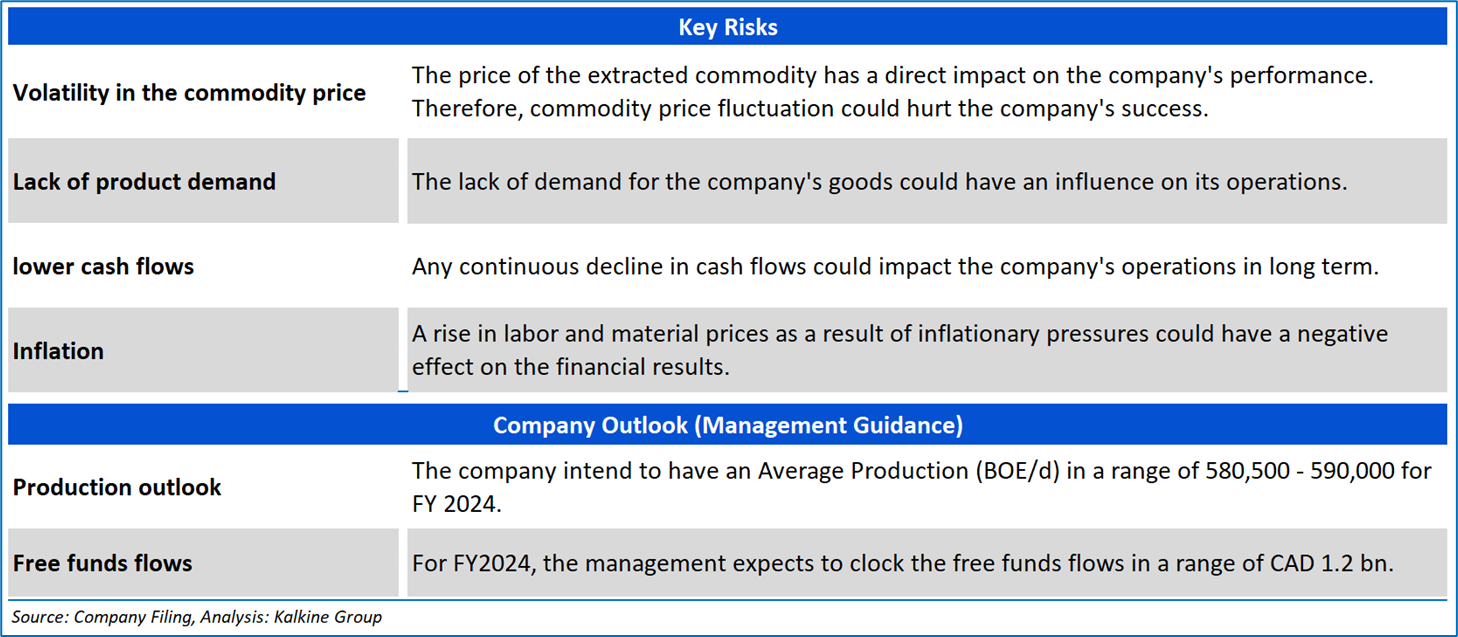Screen dimensions: 1458x637
Task: Click the lack of demand description cell
Action: 879,182
